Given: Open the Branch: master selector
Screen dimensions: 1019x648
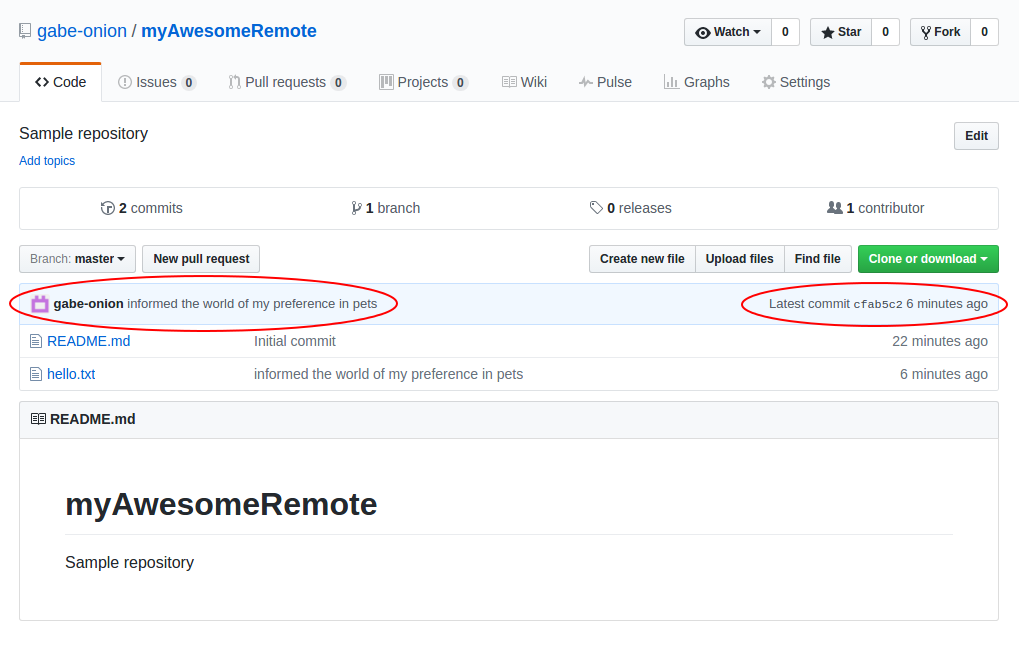Looking at the screenshot, I should point(77,259).
